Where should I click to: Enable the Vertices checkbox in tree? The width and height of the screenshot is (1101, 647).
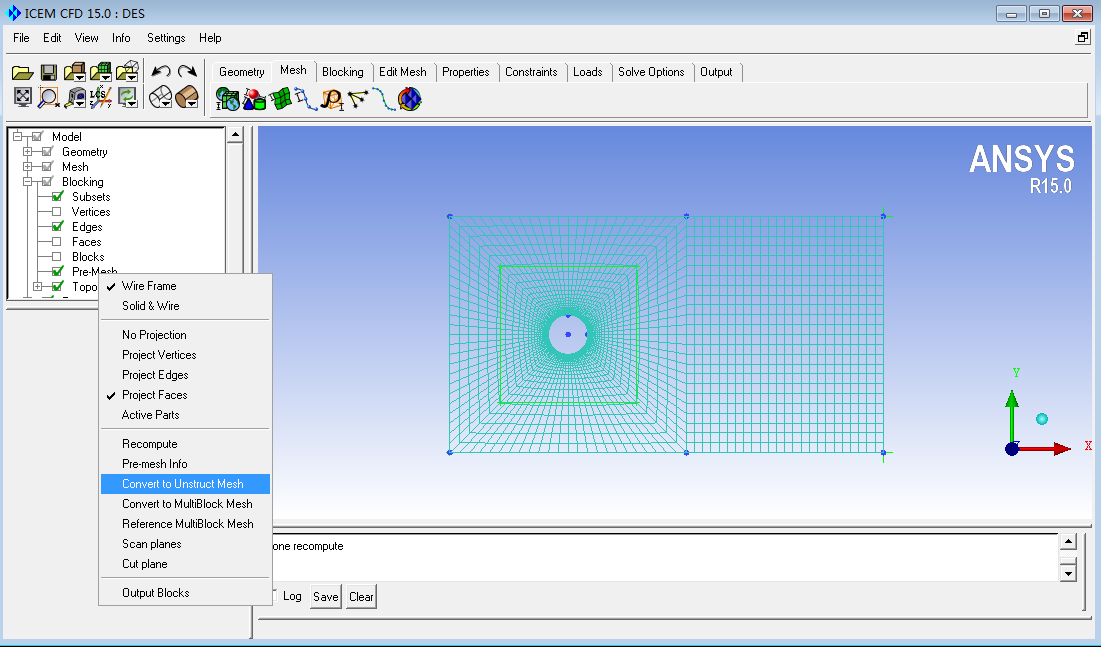pyautogui.click(x=57, y=212)
